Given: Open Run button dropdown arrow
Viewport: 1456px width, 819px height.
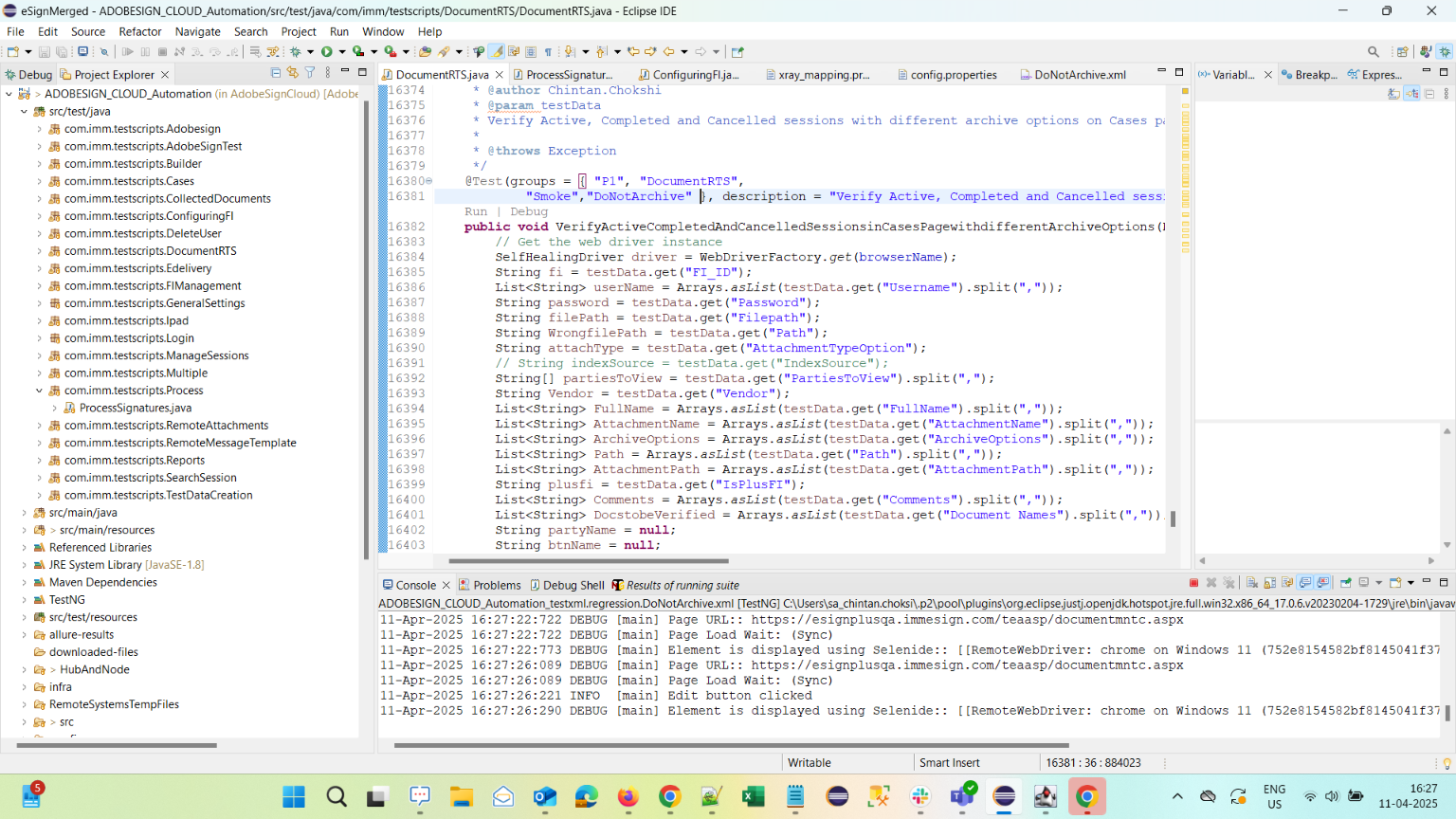Looking at the screenshot, I should (341, 52).
